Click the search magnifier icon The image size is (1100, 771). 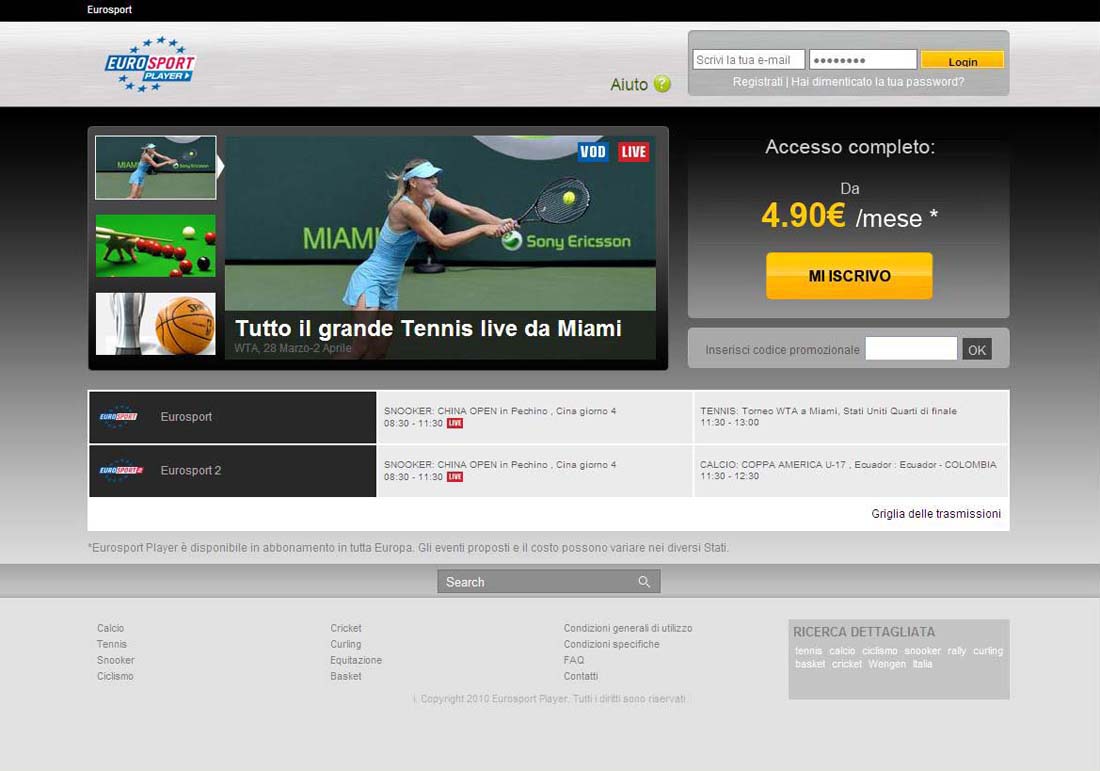[644, 582]
